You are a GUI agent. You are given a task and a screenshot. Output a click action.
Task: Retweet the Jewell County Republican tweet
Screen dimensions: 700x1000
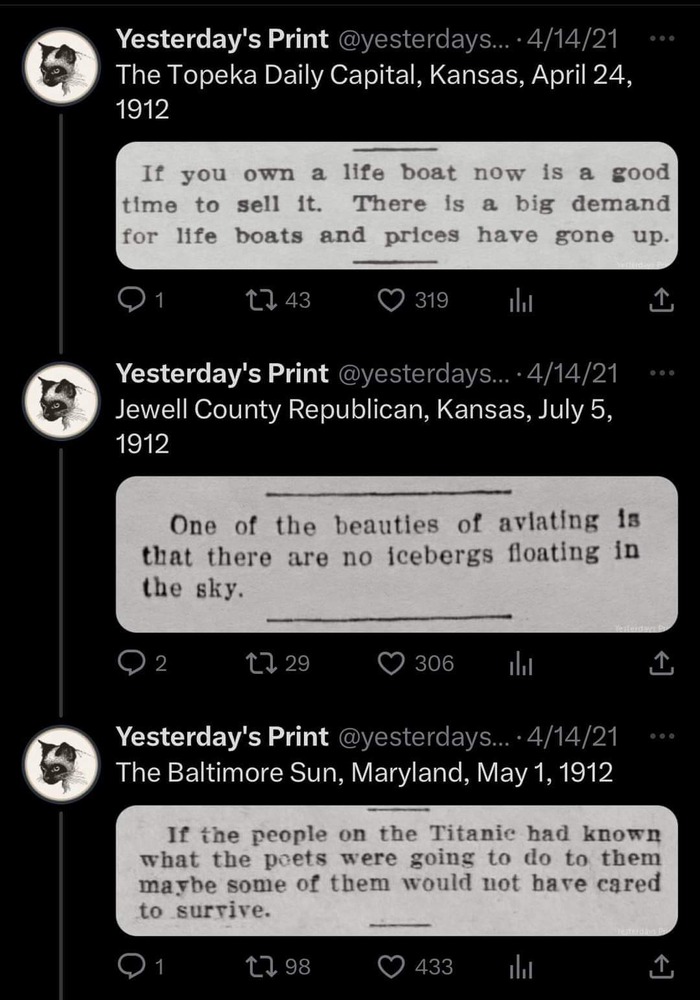(x=259, y=663)
